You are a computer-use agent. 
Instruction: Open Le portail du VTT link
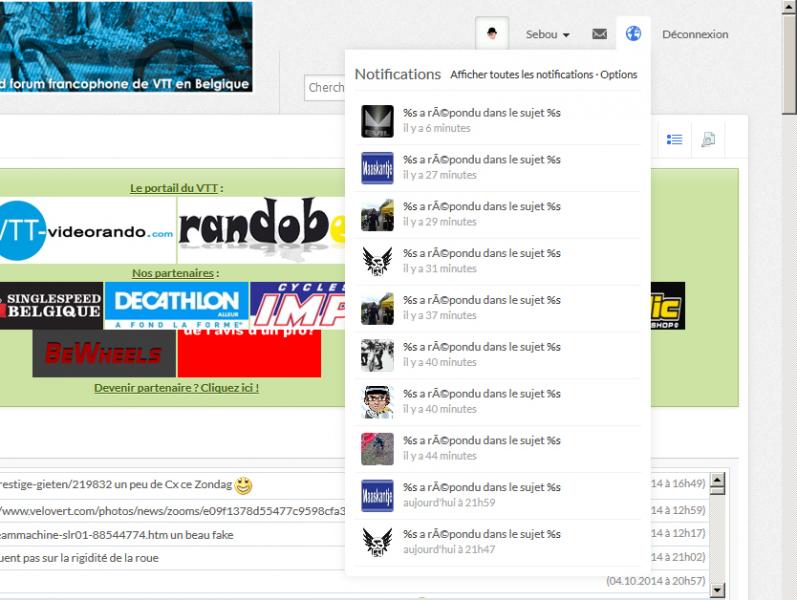(x=174, y=188)
